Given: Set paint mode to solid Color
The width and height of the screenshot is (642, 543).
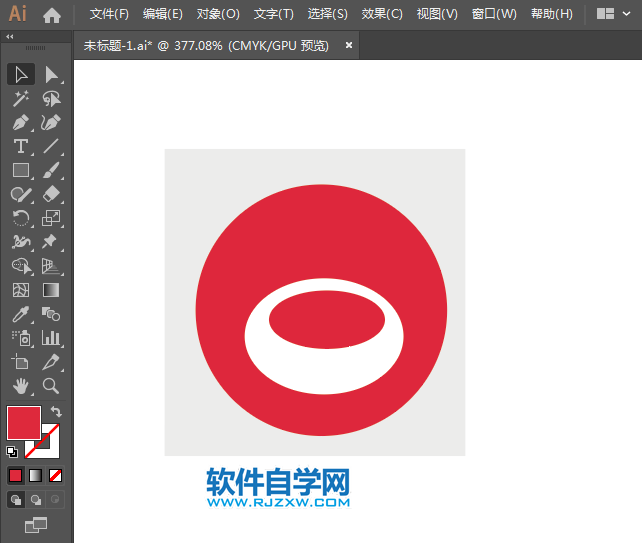Looking at the screenshot, I should point(16,475).
